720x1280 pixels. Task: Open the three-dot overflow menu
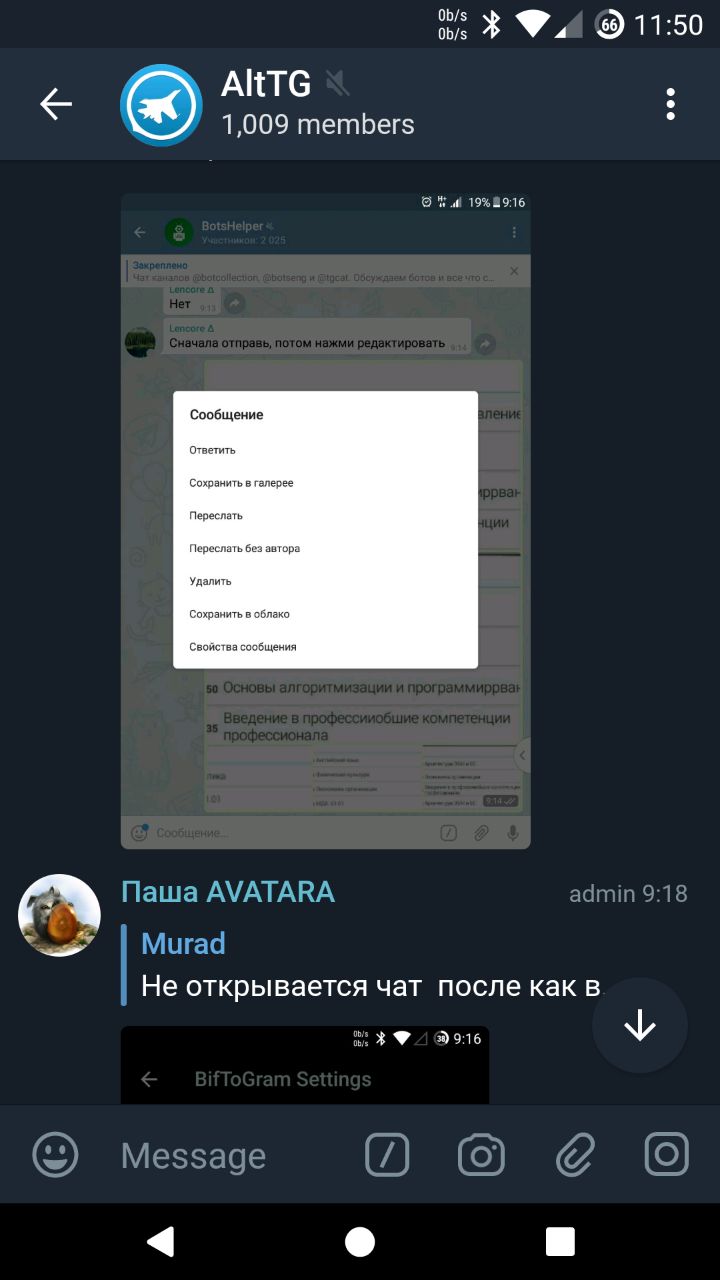pyautogui.click(x=670, y=104)
